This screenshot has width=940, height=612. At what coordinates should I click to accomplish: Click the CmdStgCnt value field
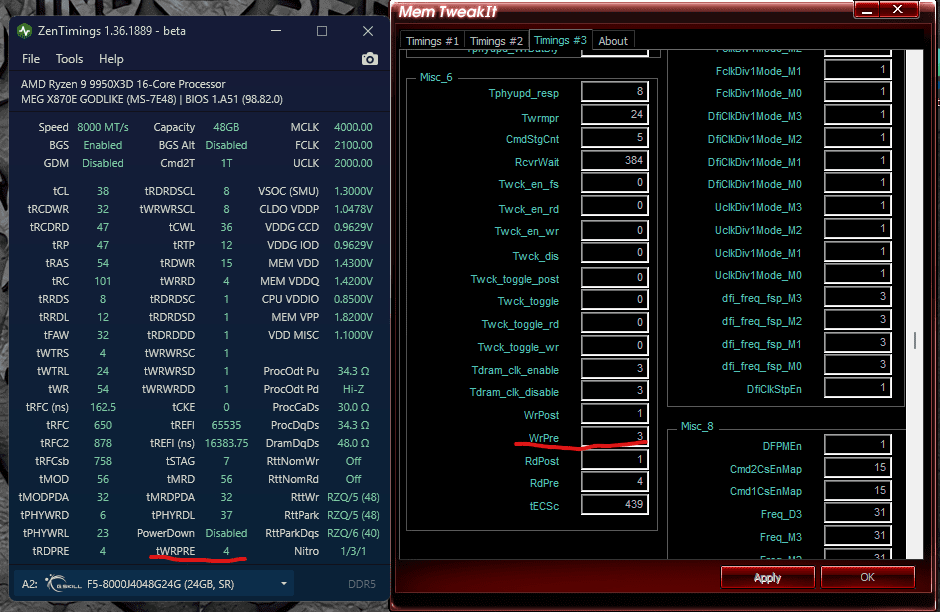(614, 138)
